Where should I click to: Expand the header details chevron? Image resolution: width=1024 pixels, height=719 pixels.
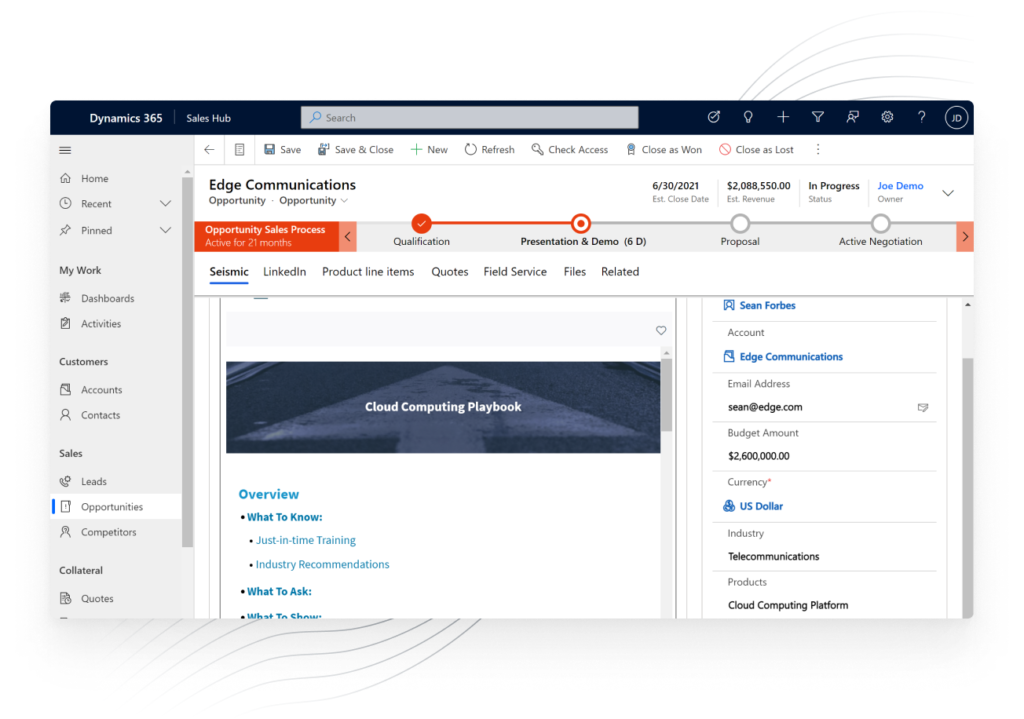pyautogui.click(x=948, y=193)
